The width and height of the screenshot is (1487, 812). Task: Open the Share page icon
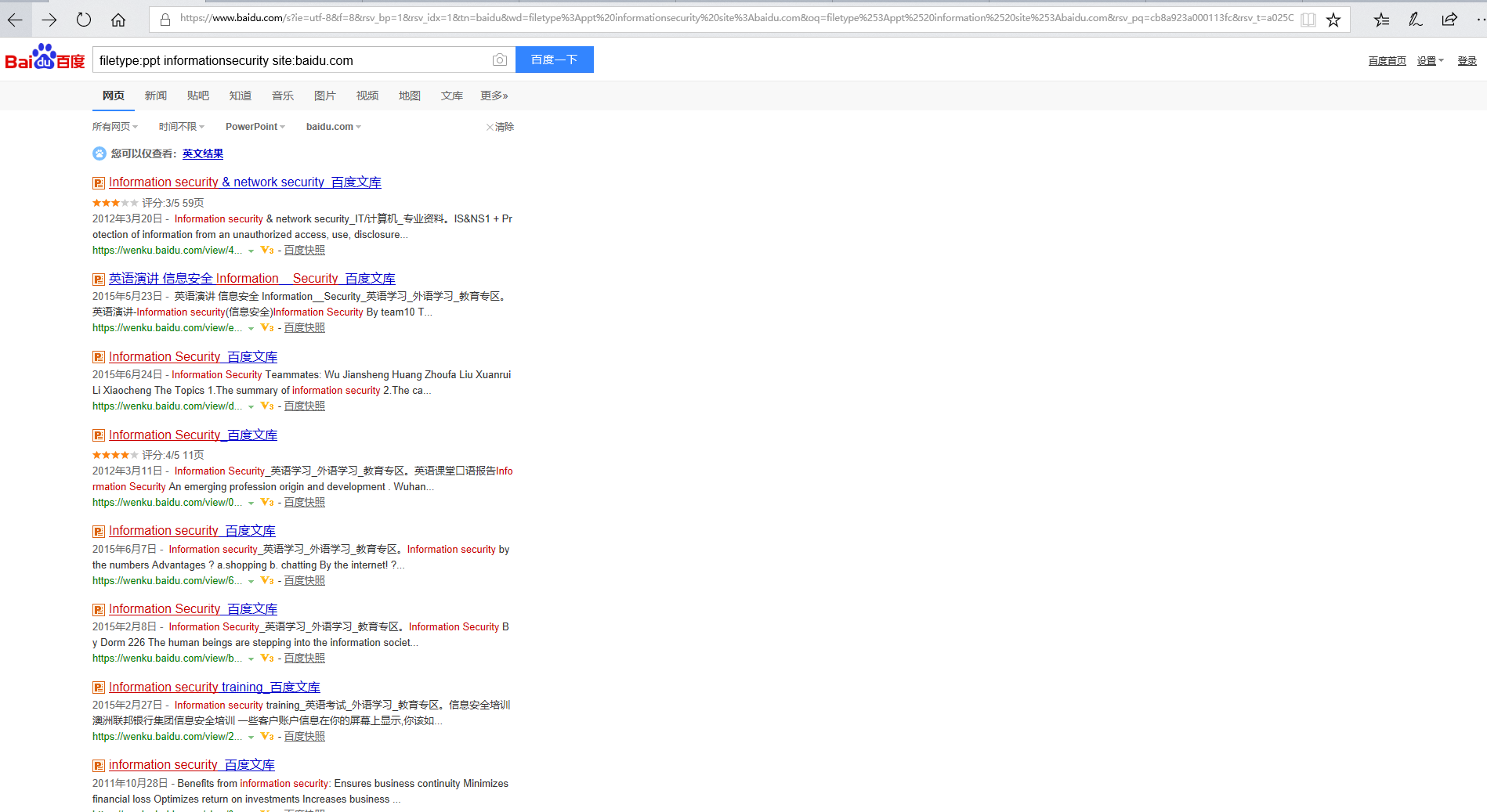click(1449, 20)
